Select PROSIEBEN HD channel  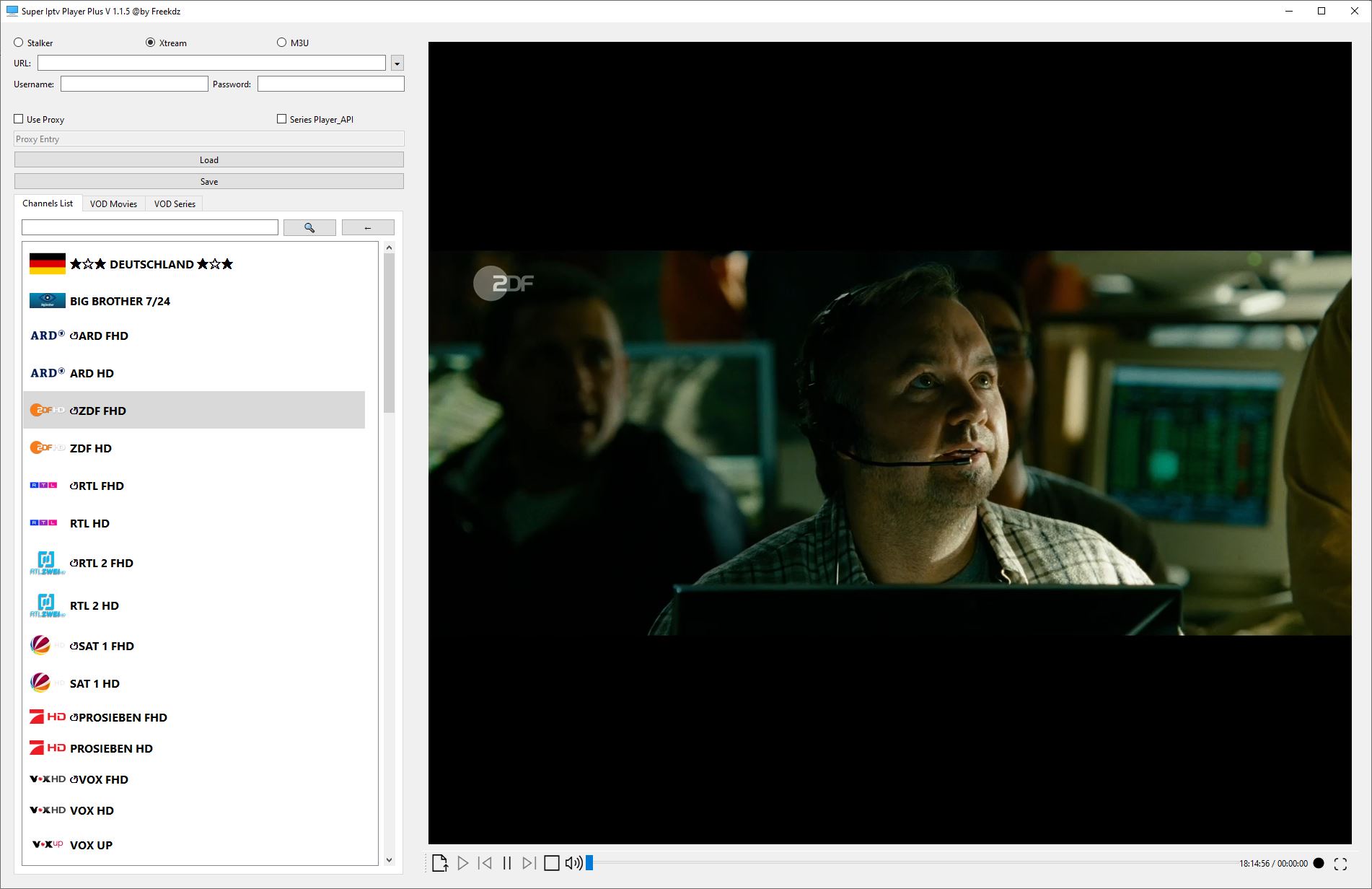(194, 748)
